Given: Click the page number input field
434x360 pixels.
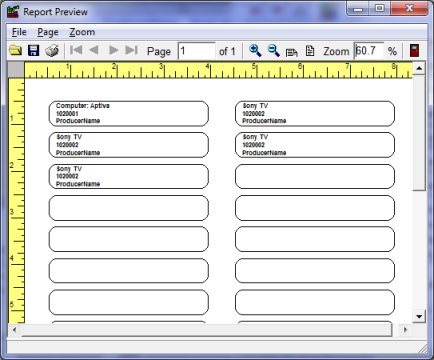Looking at the screenshot, I should [197, 51].
